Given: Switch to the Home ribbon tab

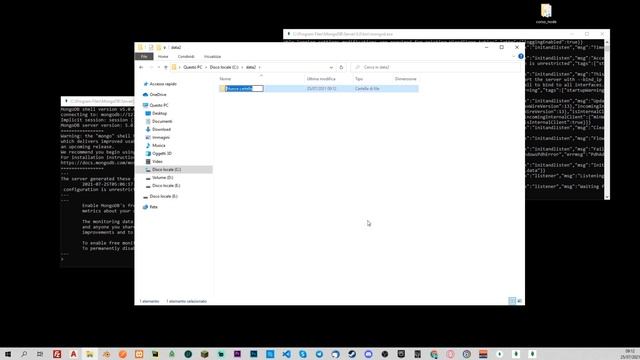Looking at the screenshot, I should coord(163,56).
